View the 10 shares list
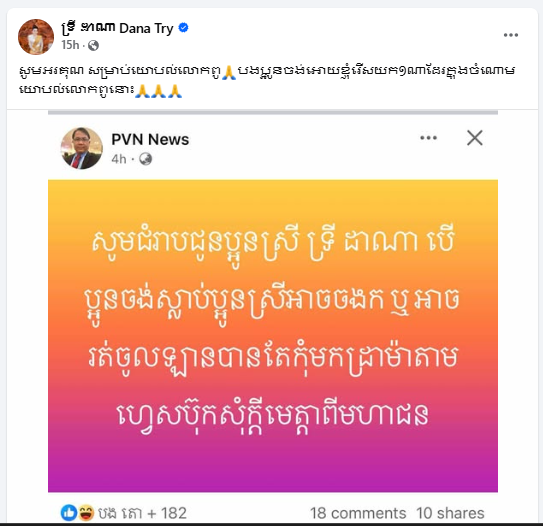Screen dimensions: 543x526 click(x=450, y=513)
